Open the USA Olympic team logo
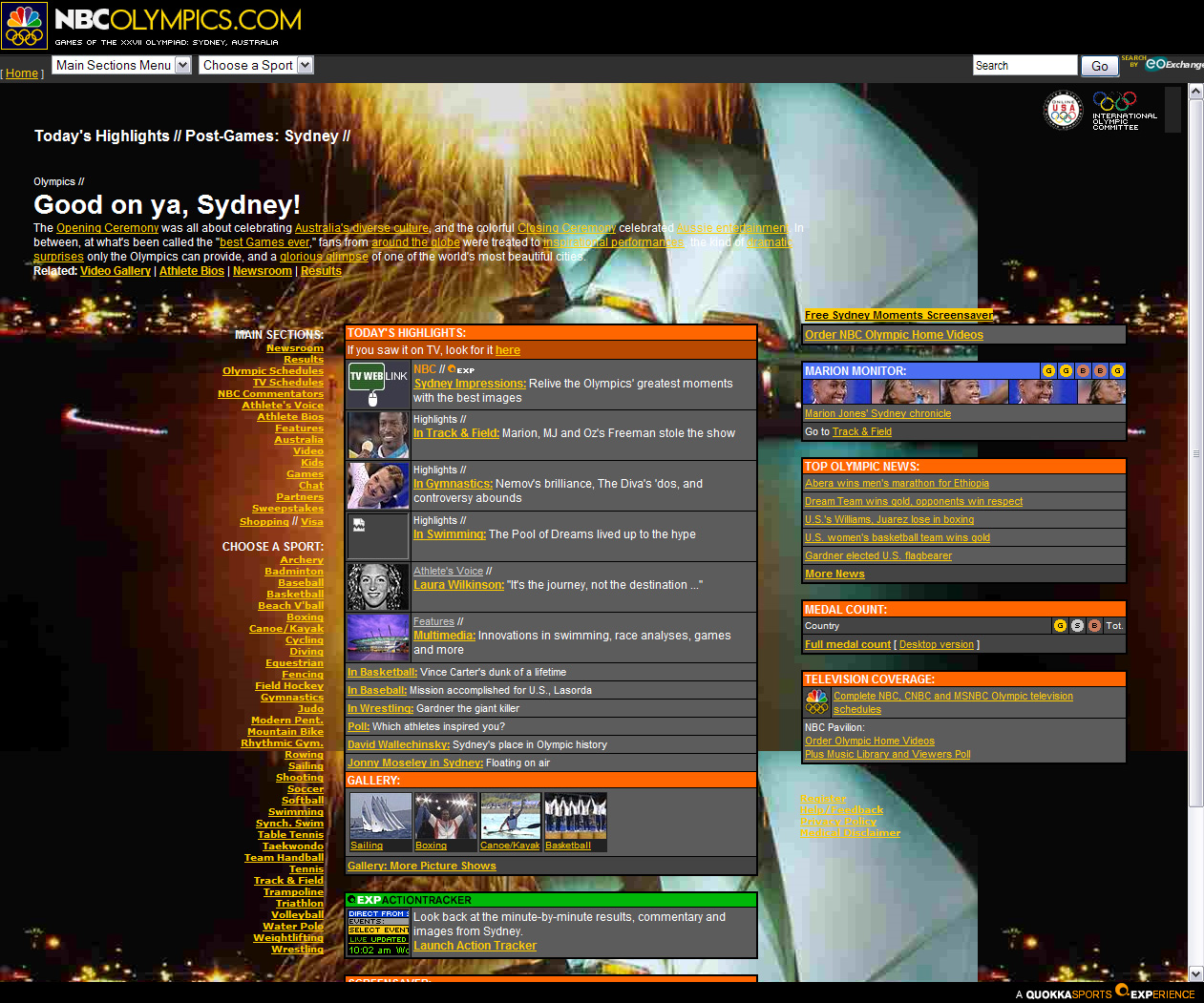Image resolution: width=1204 pixels, height=1003 pixels. tap(1063, 111)
